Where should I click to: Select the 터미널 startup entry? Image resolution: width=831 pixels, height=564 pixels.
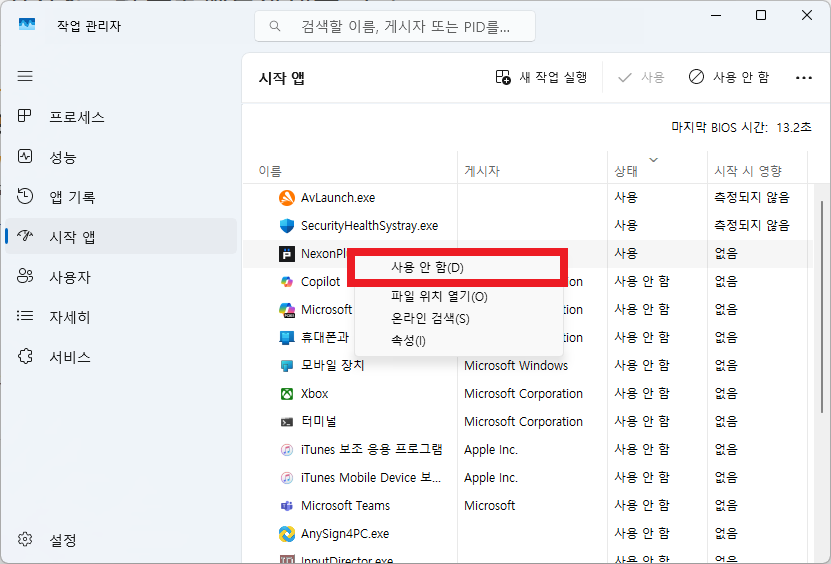[319, 421]
